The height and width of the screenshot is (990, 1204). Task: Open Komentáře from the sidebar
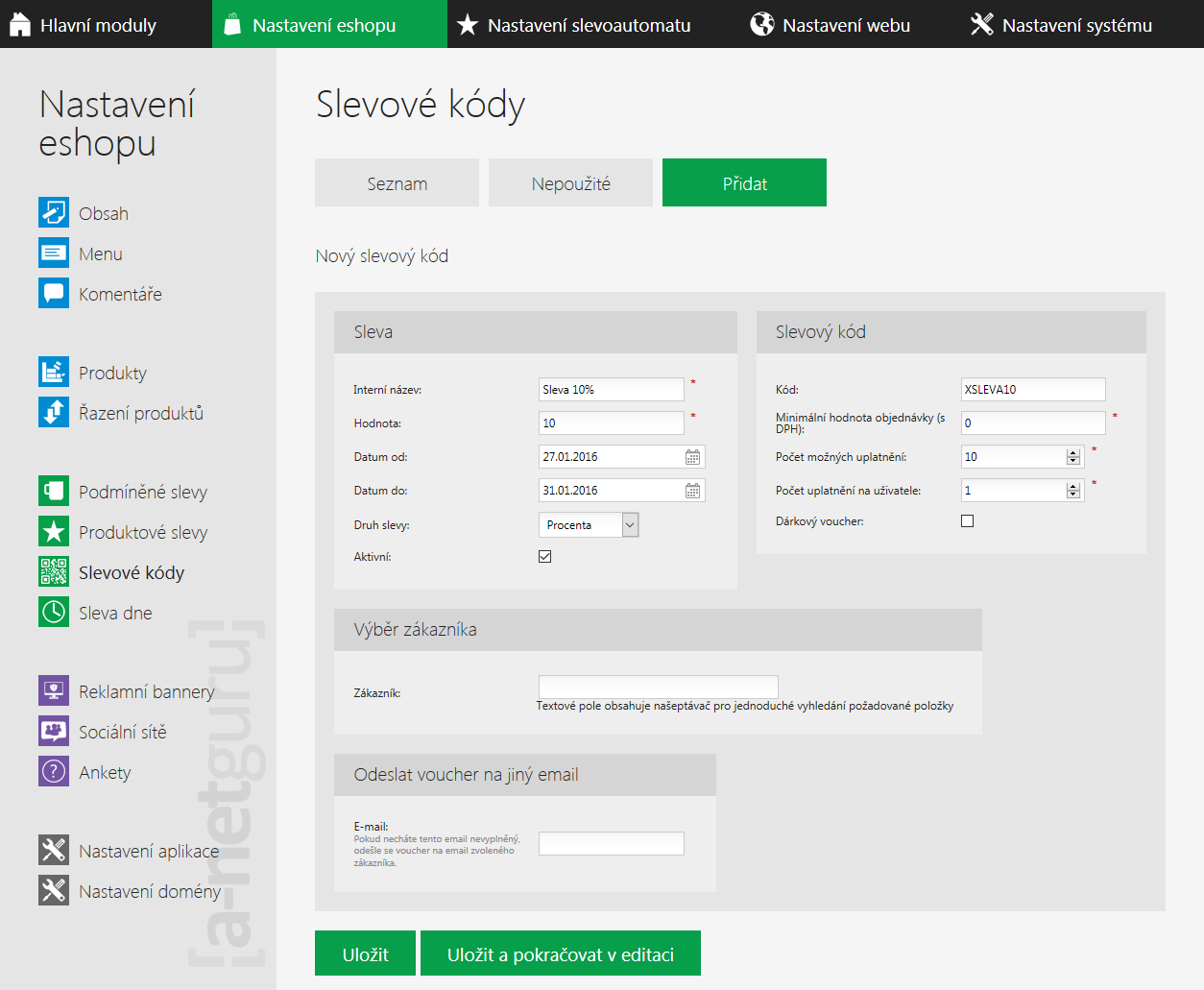(x=120, y=294)
